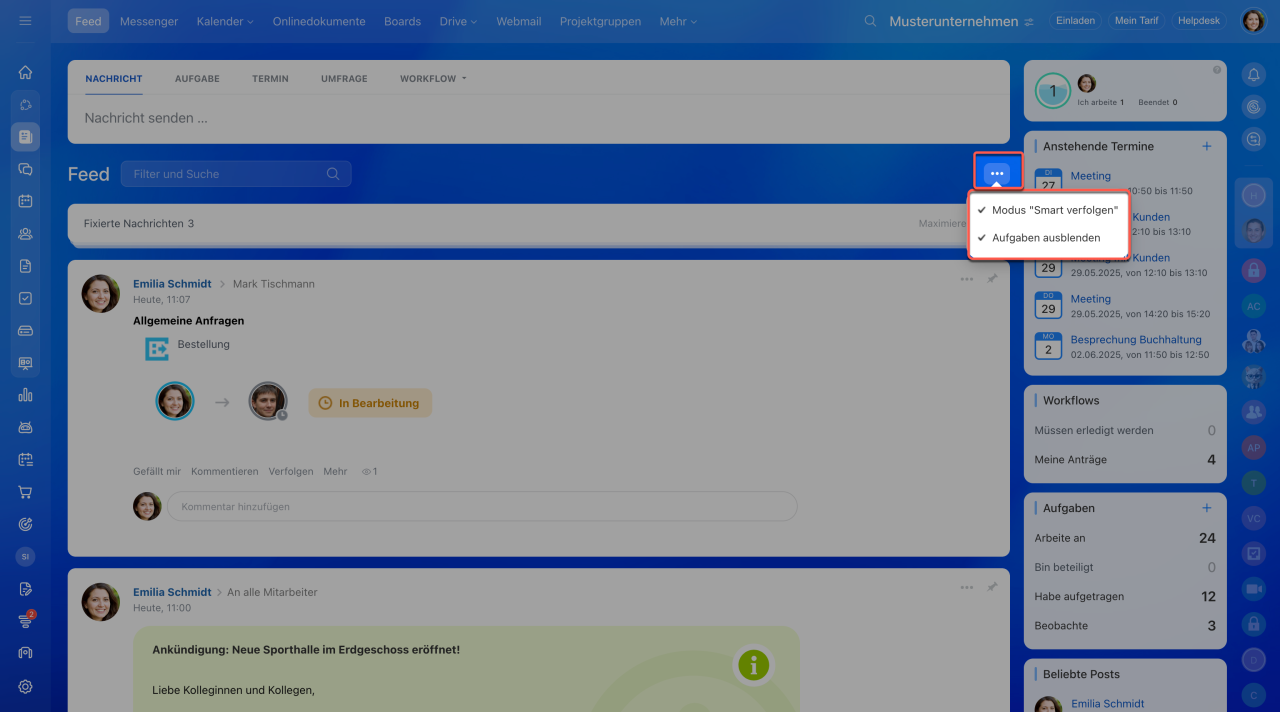Go to Messenger in the top menu

149,21
